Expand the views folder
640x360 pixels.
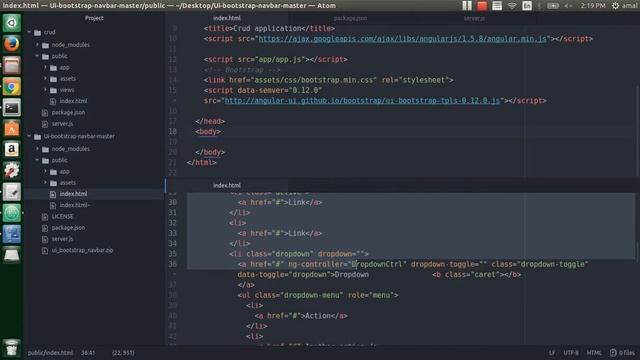[x=45, y=90]
